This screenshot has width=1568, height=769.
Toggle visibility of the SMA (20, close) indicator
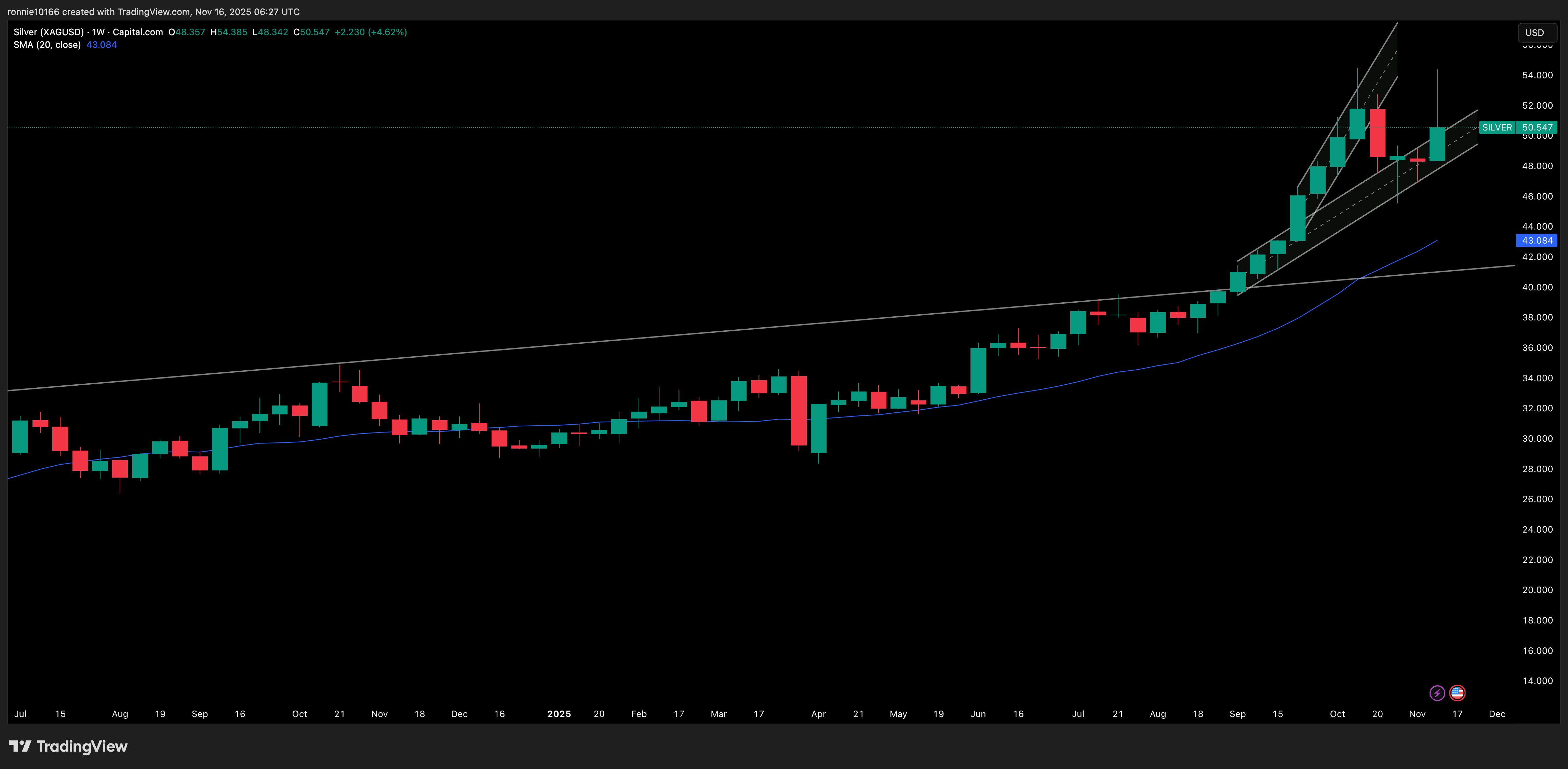point(47,44)
